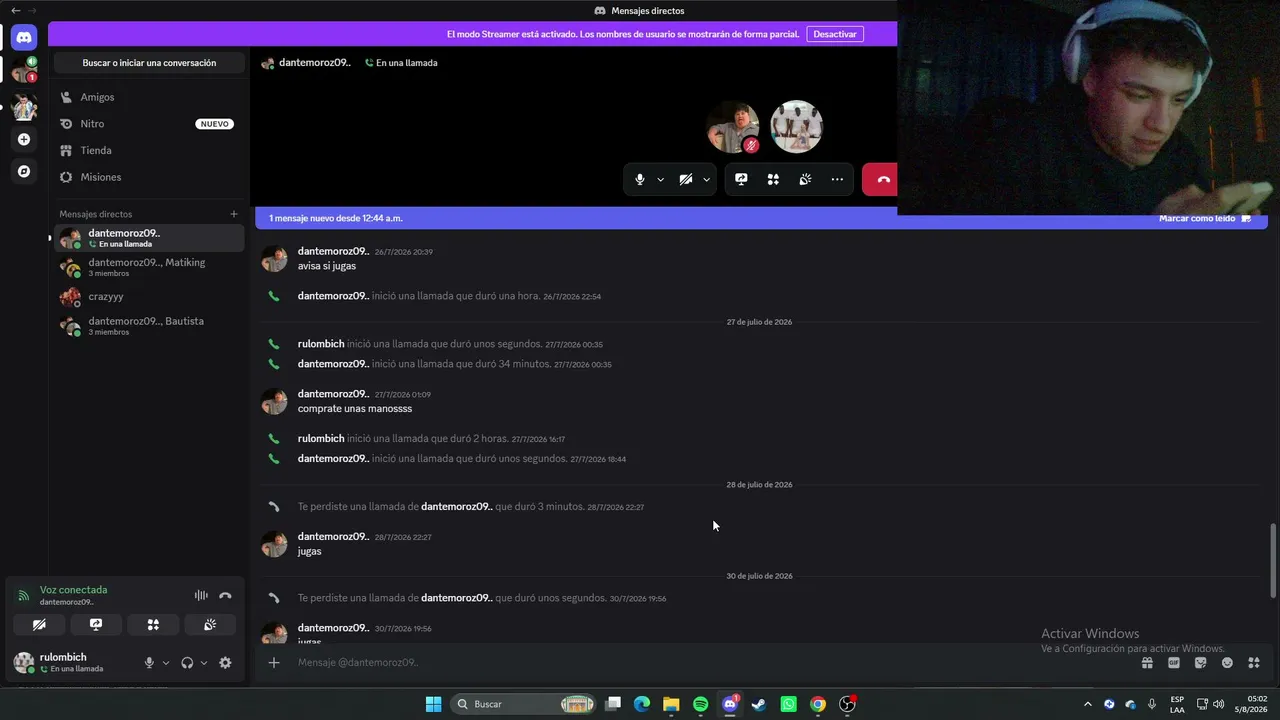This screenshot has width=1280, height=720.
Task: Open the crazyyy direct message
Action: click(149, 297)
